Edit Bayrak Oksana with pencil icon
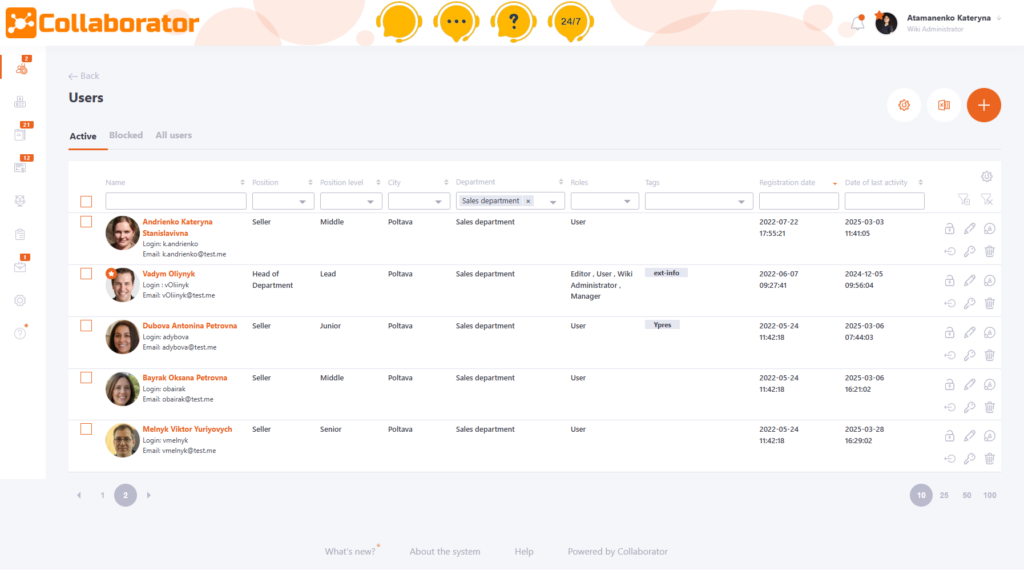The width and height of the screenshot is (1024, 570). 970,384
